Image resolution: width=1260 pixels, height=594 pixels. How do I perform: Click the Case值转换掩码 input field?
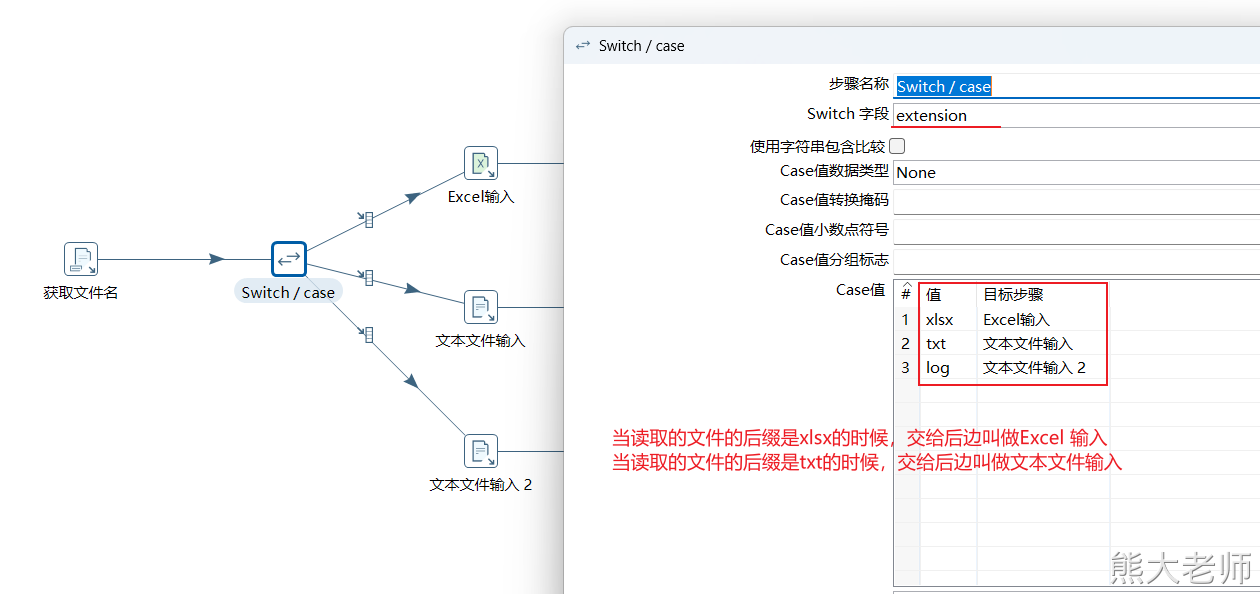tap(1077, 201)
